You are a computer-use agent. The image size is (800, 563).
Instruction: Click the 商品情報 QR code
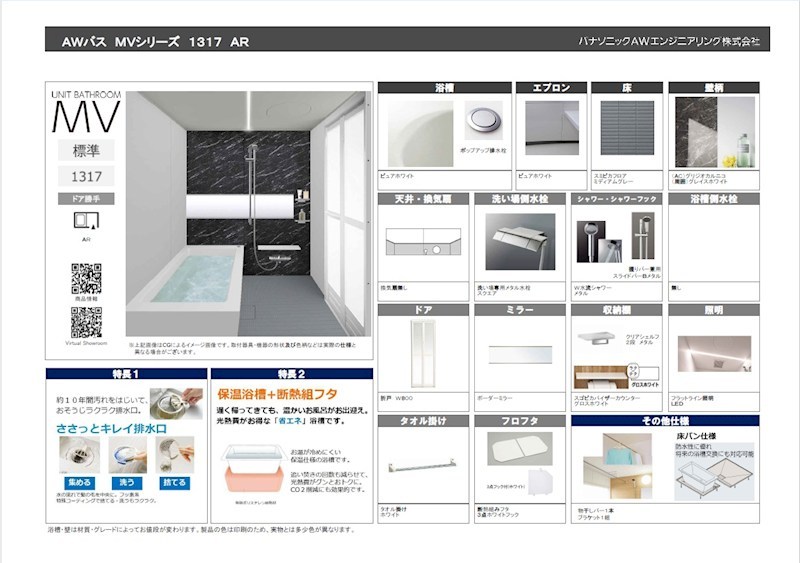click(x=86, y=278)
